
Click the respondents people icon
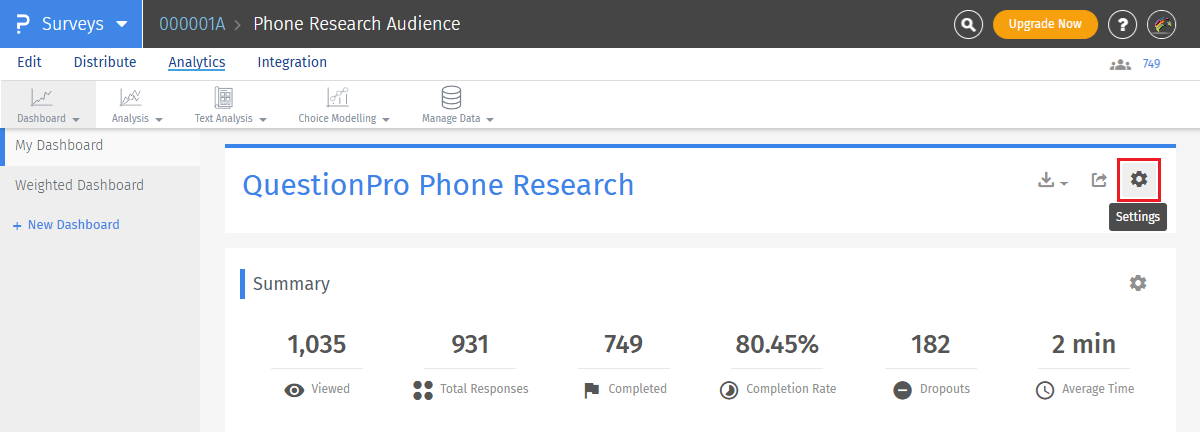[x=1120, y=63]
